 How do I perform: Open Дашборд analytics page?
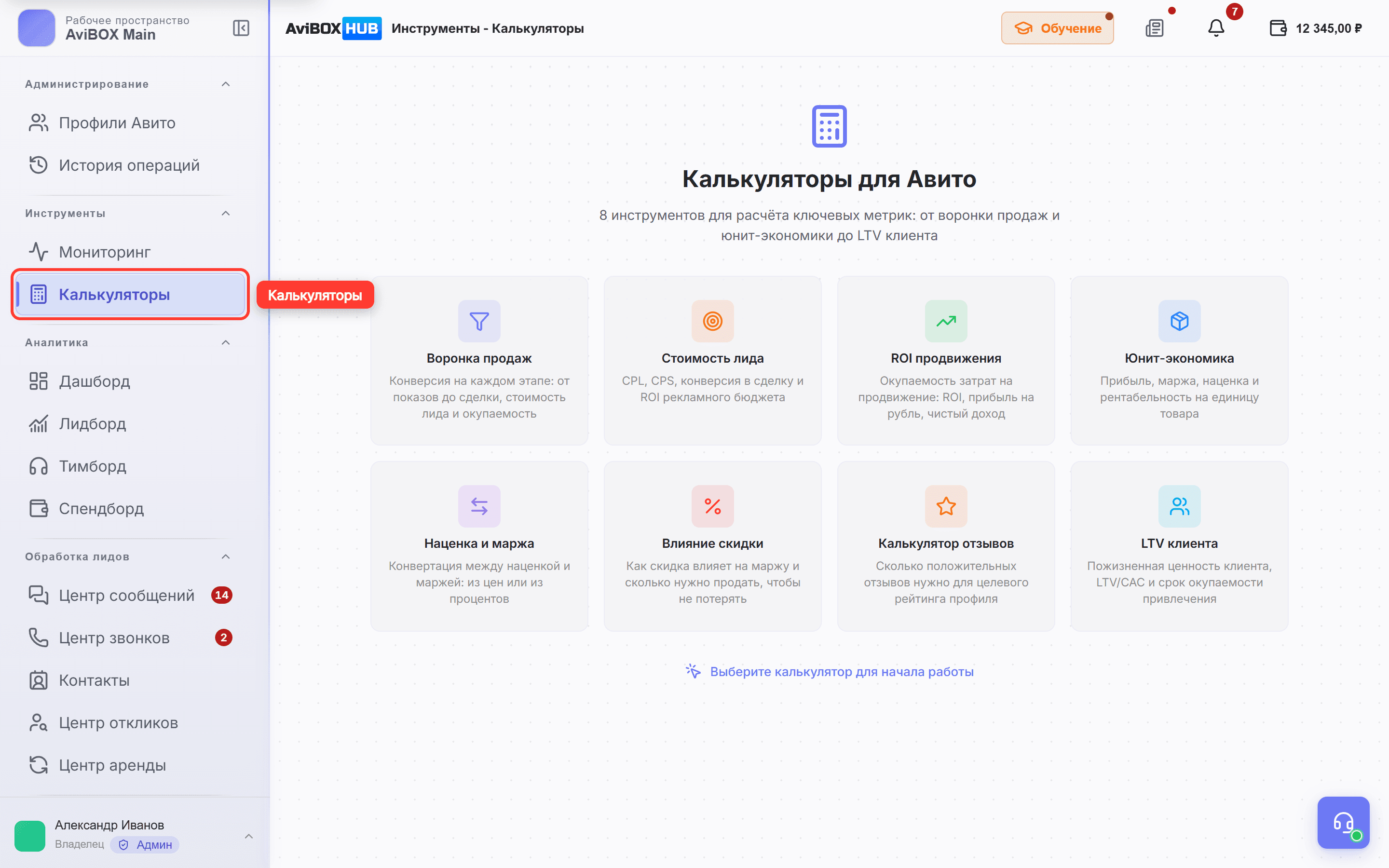130,381
